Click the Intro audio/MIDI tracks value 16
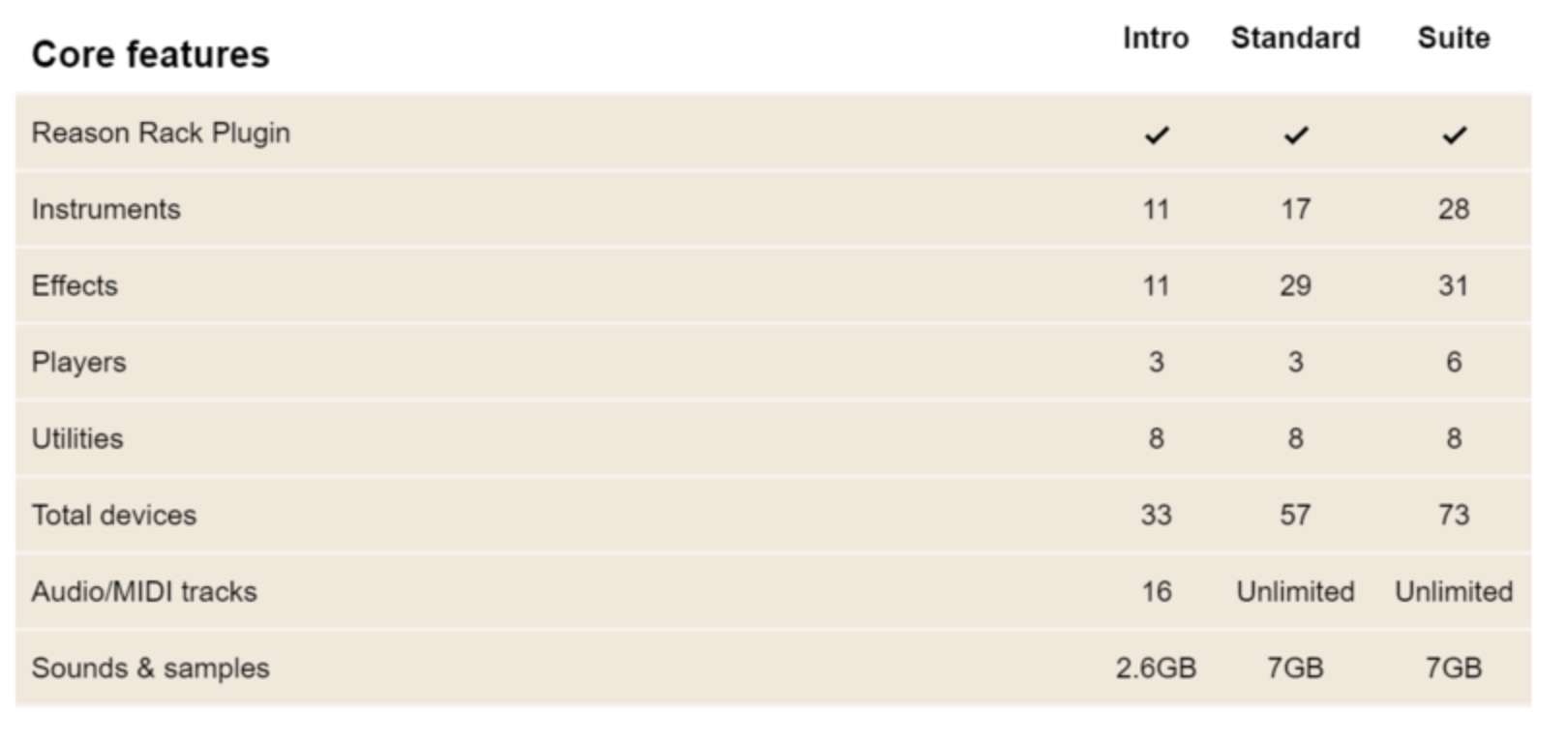This screenshot has width=1568, height=743. click(x=1156, y=591)
